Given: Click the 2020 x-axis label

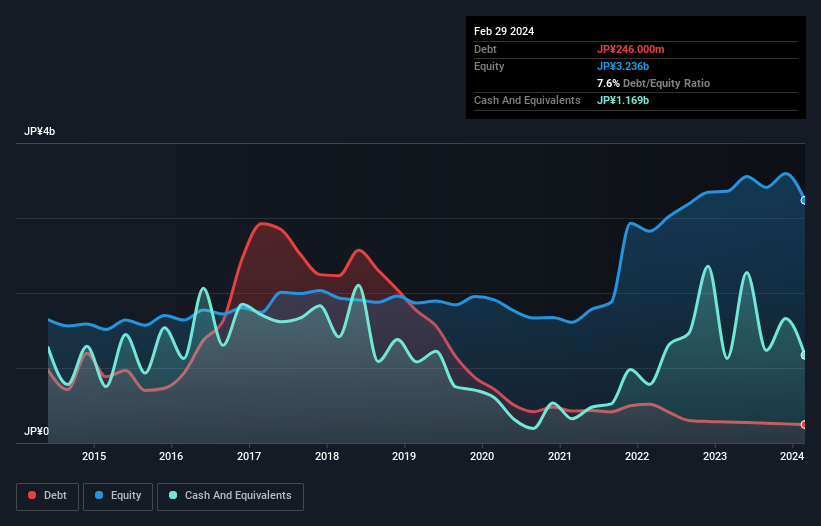Looking at the screenshot, I should pos(482,456).
